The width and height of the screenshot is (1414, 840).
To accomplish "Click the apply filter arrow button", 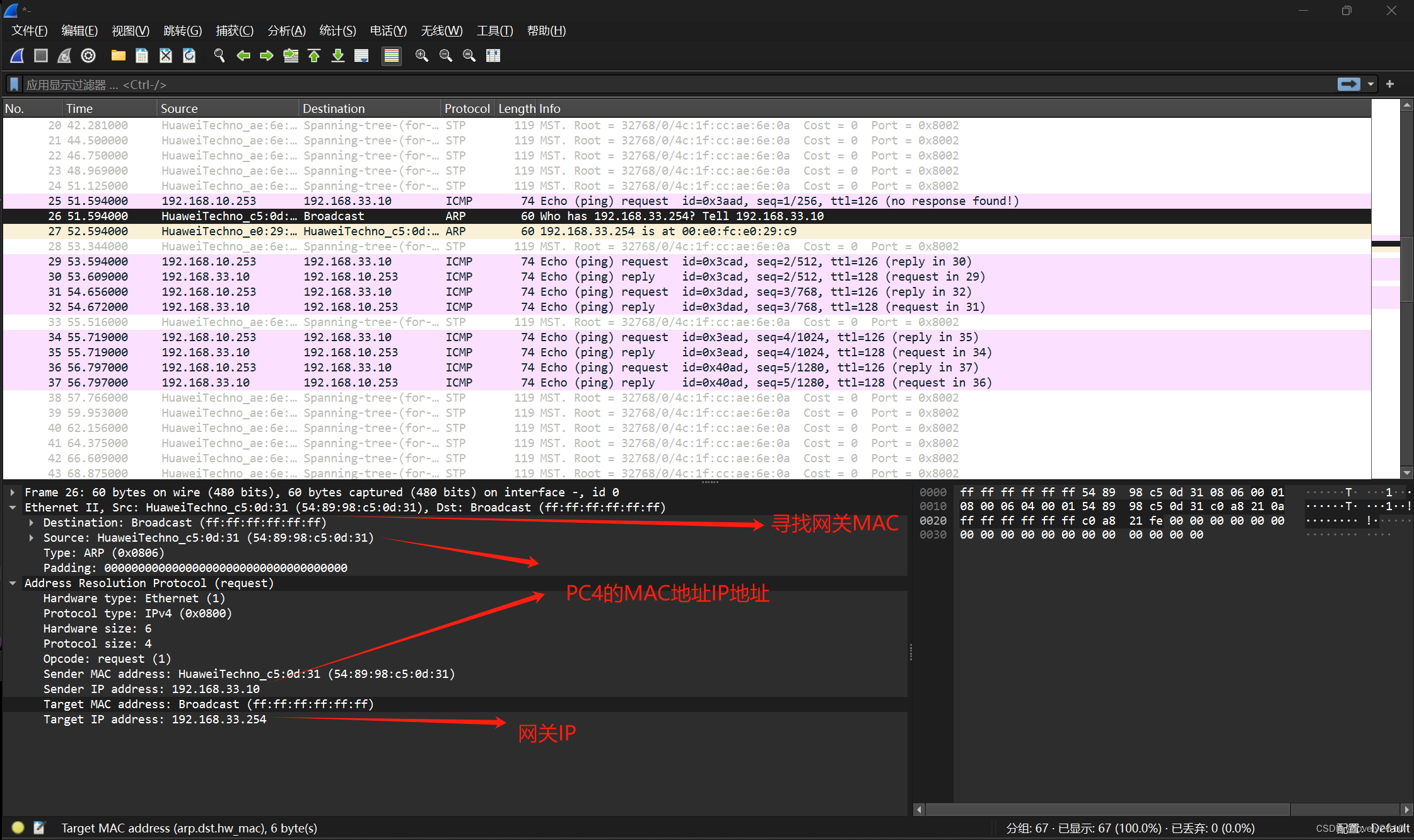I will (1348, 84).
